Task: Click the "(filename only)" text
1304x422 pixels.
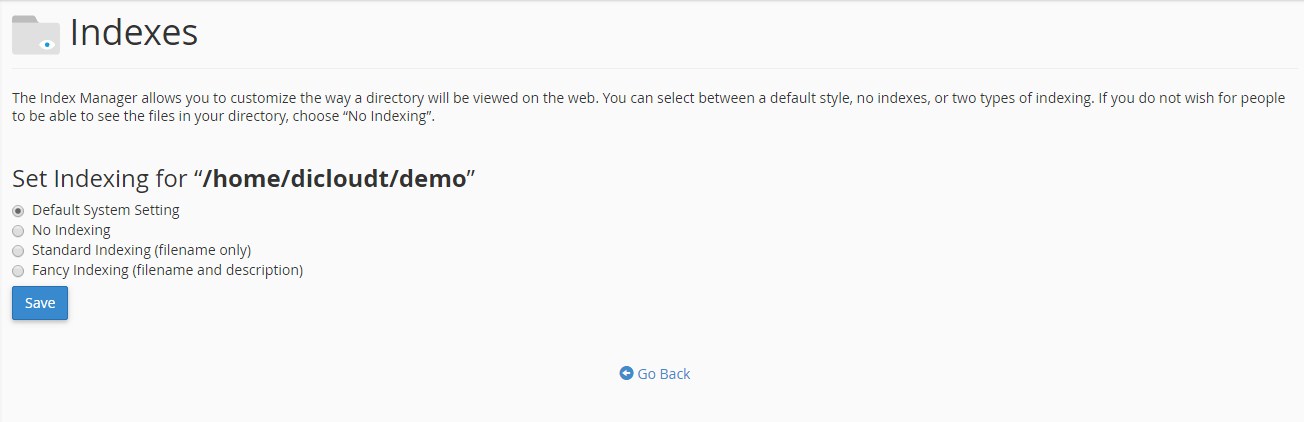Action: (x=203, y=250)
